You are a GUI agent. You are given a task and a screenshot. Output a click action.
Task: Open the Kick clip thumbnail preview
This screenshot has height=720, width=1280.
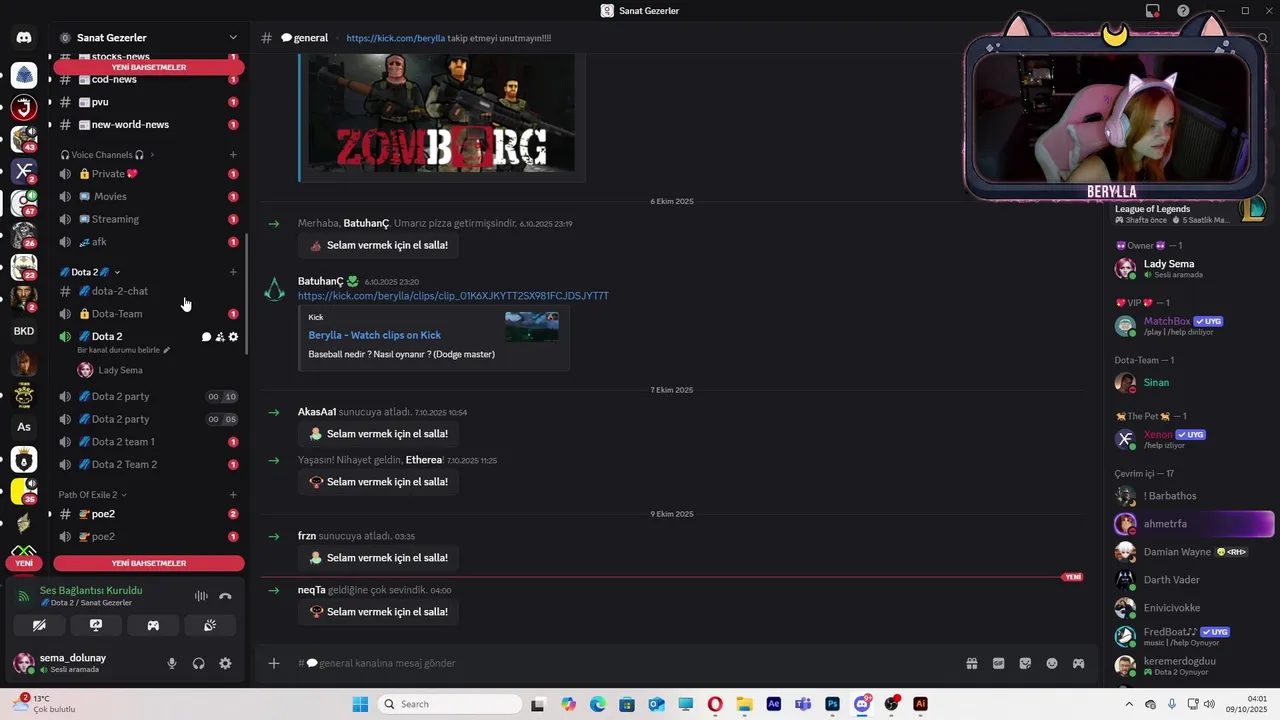click(x=532, y=327)
